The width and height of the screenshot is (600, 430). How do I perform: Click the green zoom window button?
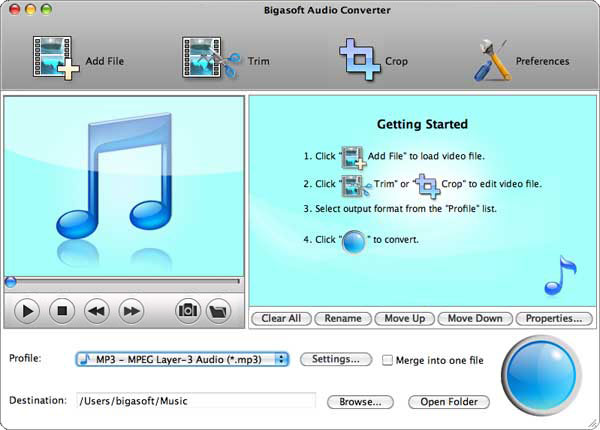(x=46, y=9)
